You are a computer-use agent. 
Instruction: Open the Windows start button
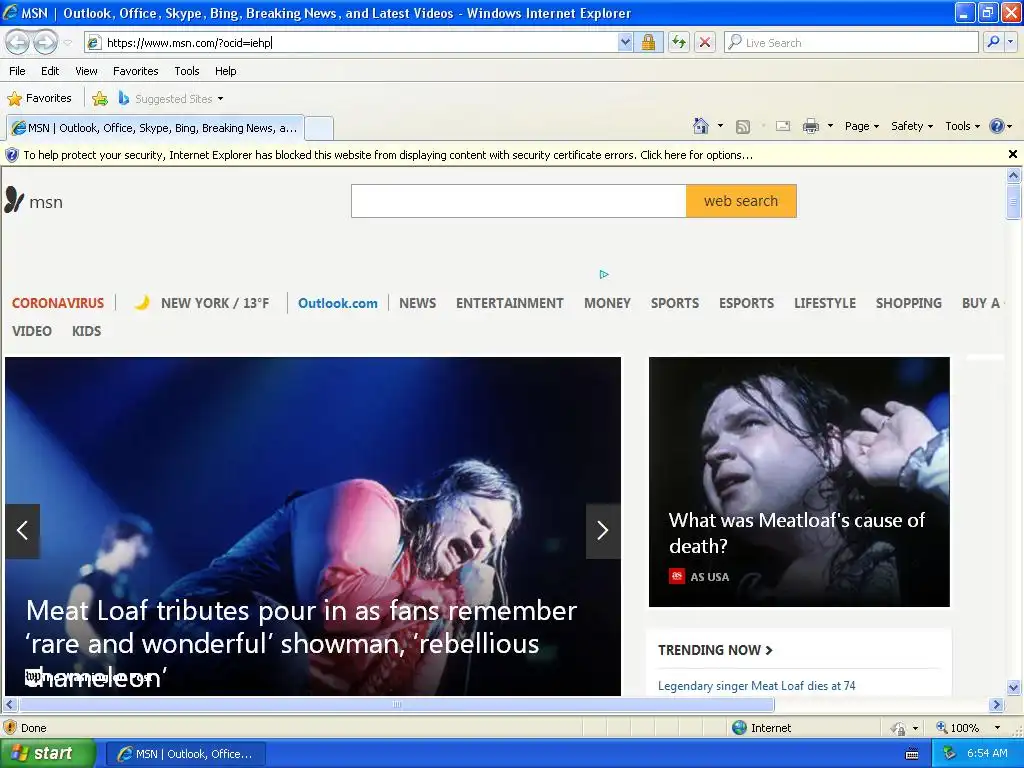(x=48, y=754)
